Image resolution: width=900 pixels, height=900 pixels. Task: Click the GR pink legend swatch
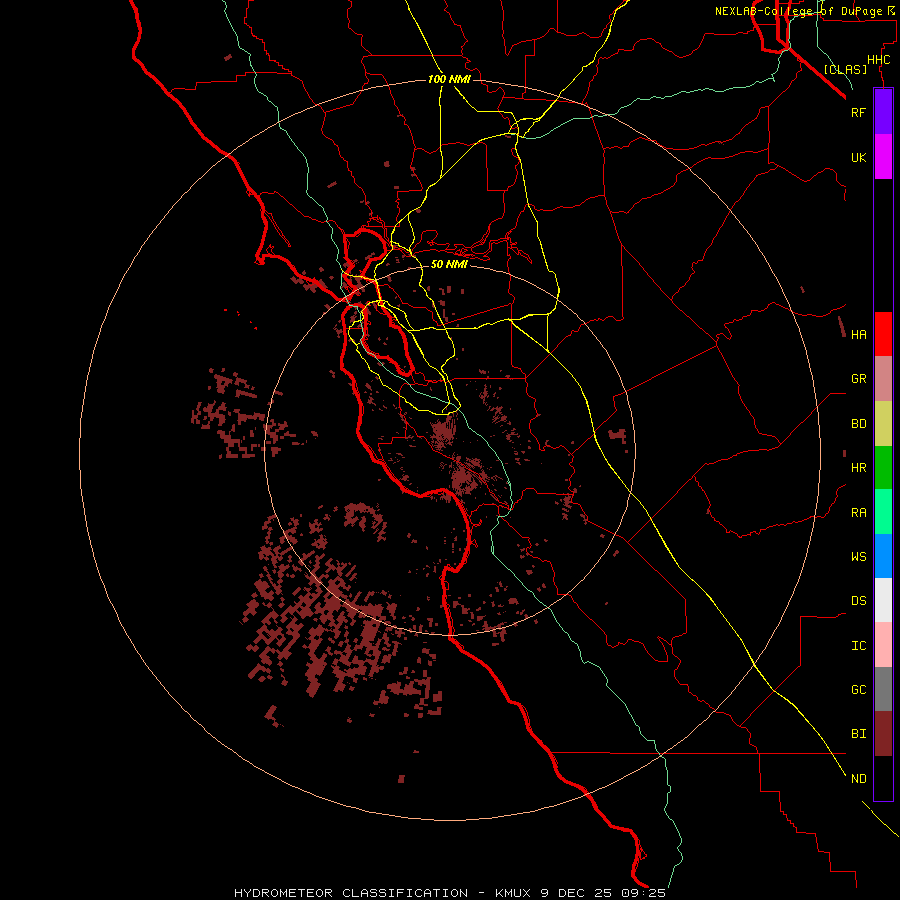pos(883,379)
